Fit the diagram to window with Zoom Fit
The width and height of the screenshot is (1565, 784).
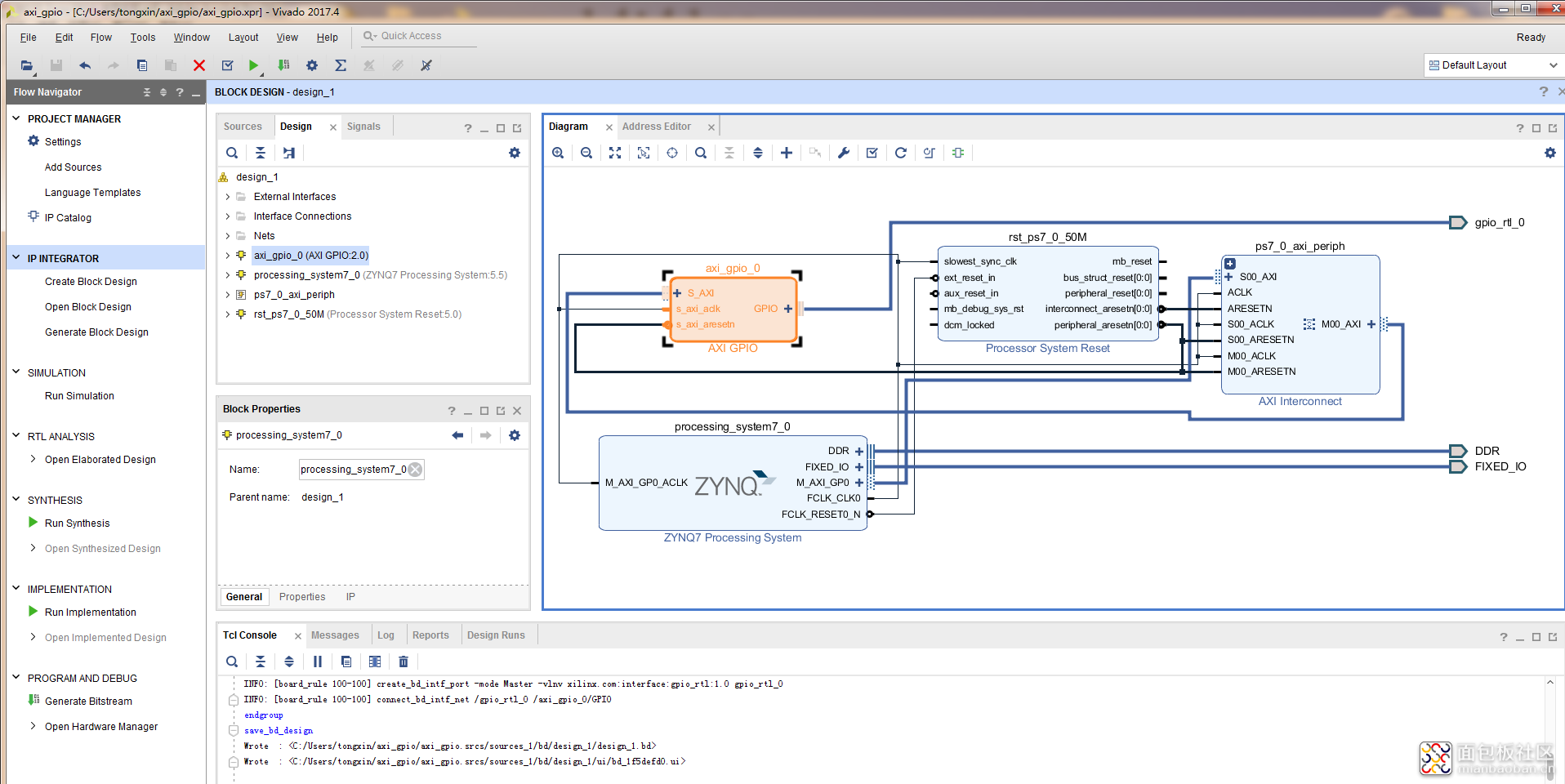pos(615,153)
